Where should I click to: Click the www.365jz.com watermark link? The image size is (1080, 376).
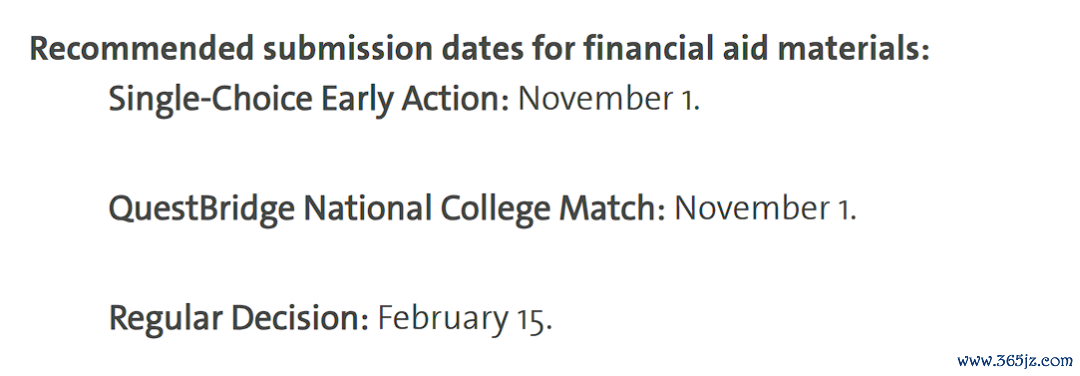[1015, 361]
